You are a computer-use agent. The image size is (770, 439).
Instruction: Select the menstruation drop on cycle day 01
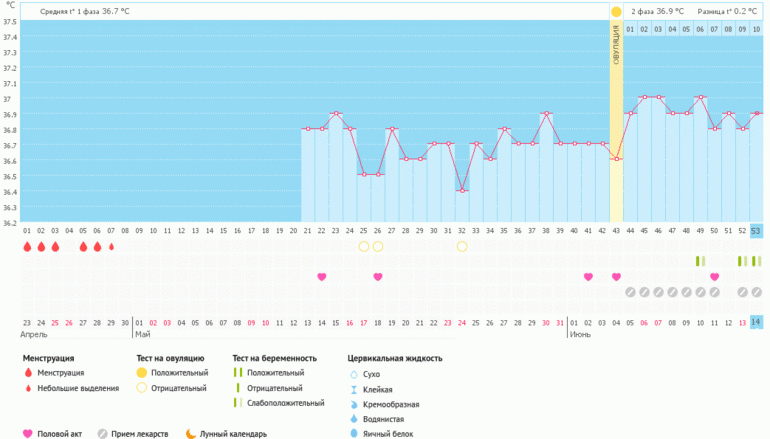(27, 246)
